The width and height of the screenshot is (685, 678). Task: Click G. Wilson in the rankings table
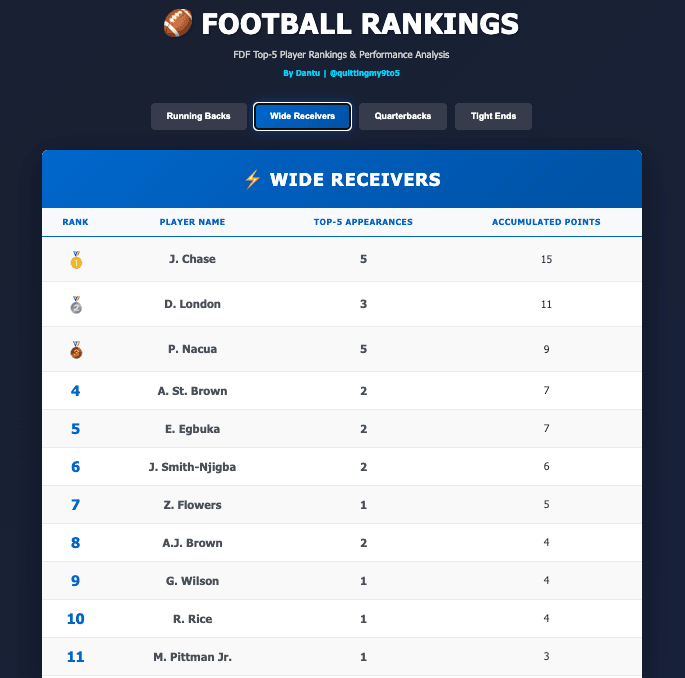point(192,581)
